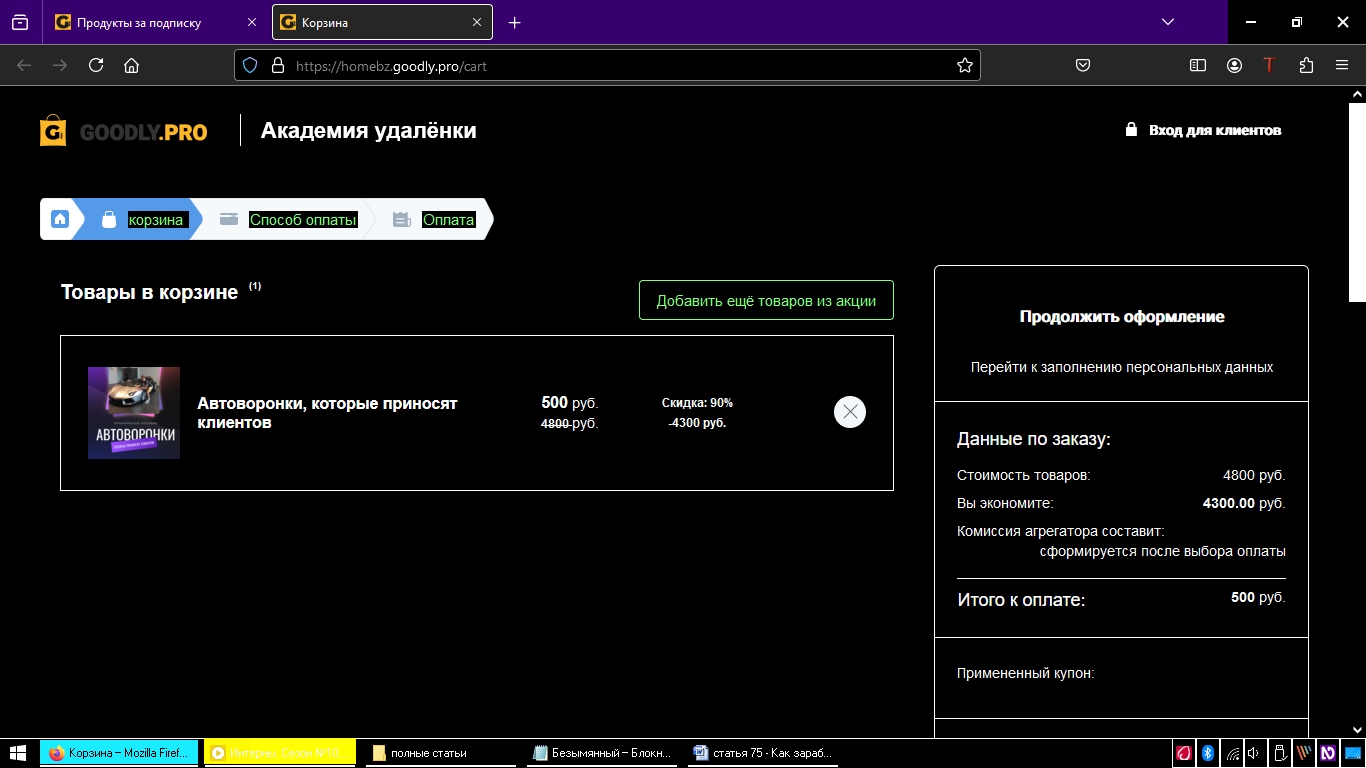
Task: Open the yellow media player taskbar item
Action: tap(280, 753)
